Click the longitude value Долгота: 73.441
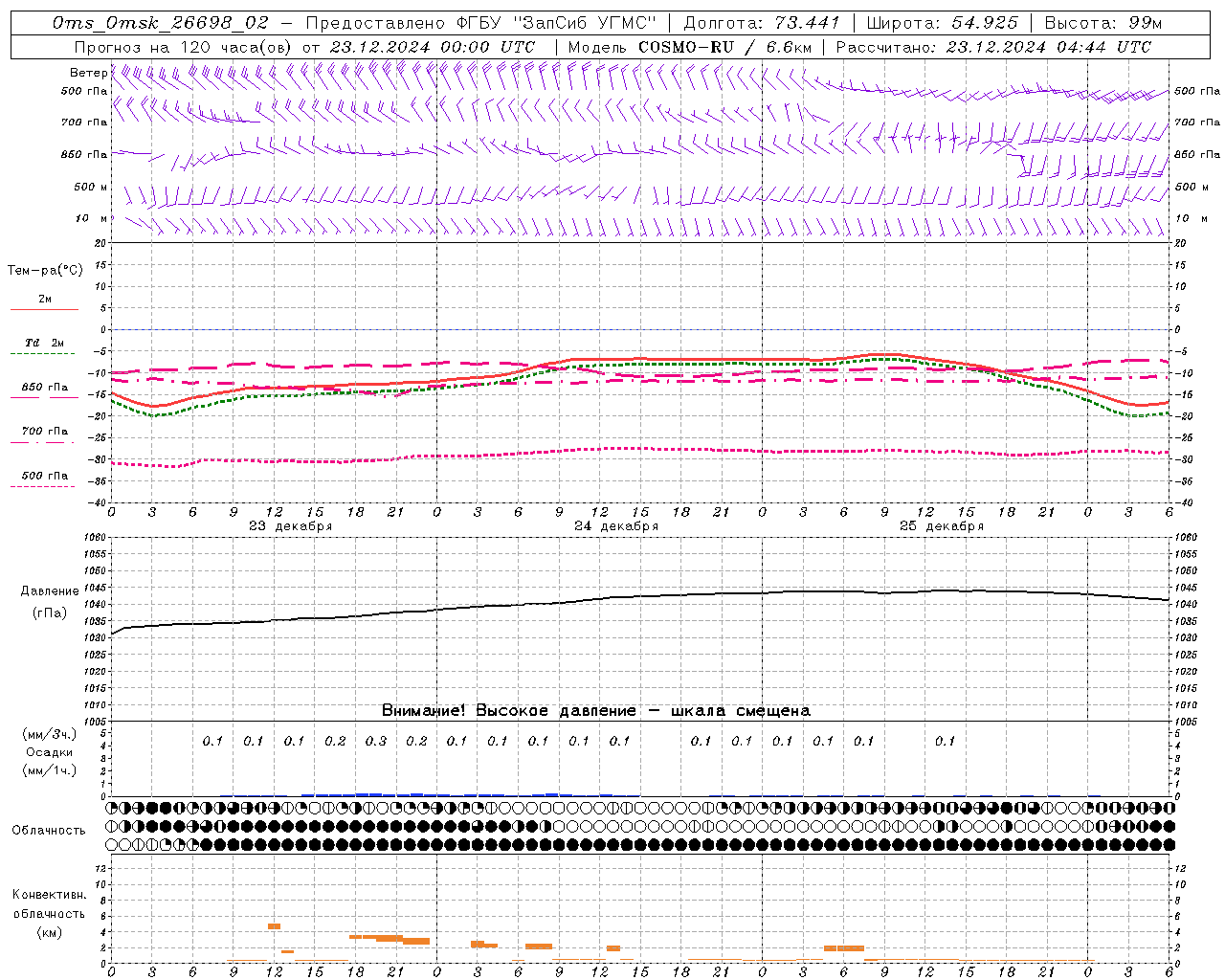 pos(762,23)
